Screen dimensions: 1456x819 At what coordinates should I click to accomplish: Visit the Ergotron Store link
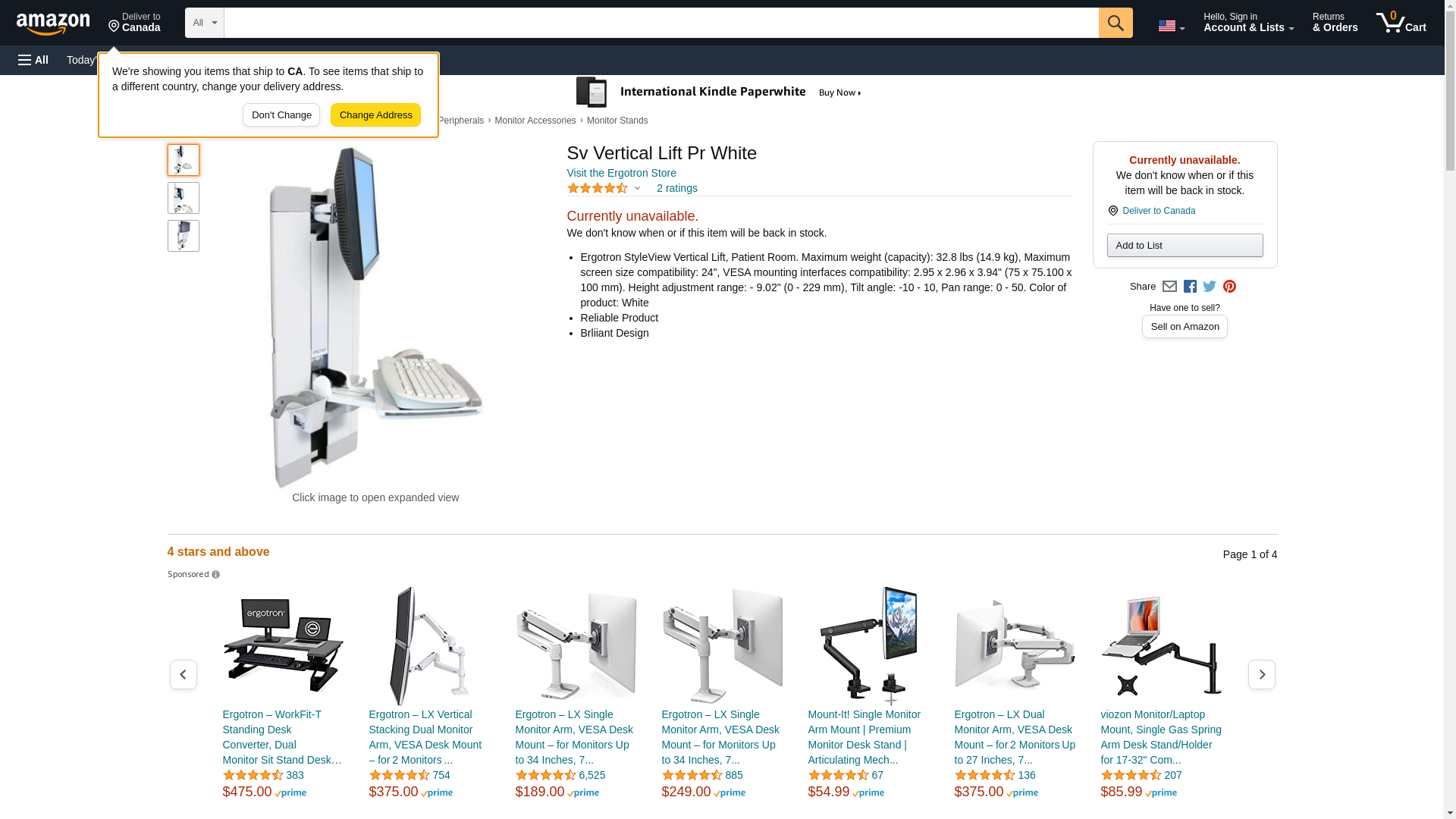(621, 173)
